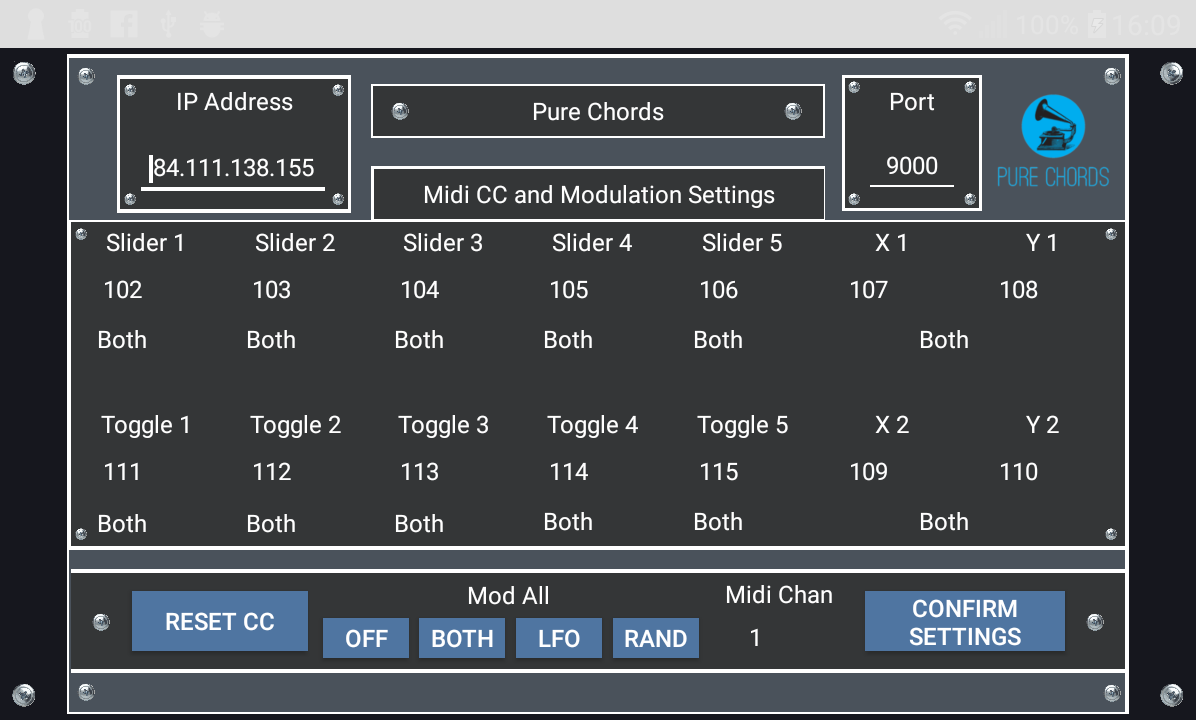Open X 1 / Y 1 modulation mode 'Both'
Image resolution: width=1196 pixels, height=720 pixels.
(944, 340)
